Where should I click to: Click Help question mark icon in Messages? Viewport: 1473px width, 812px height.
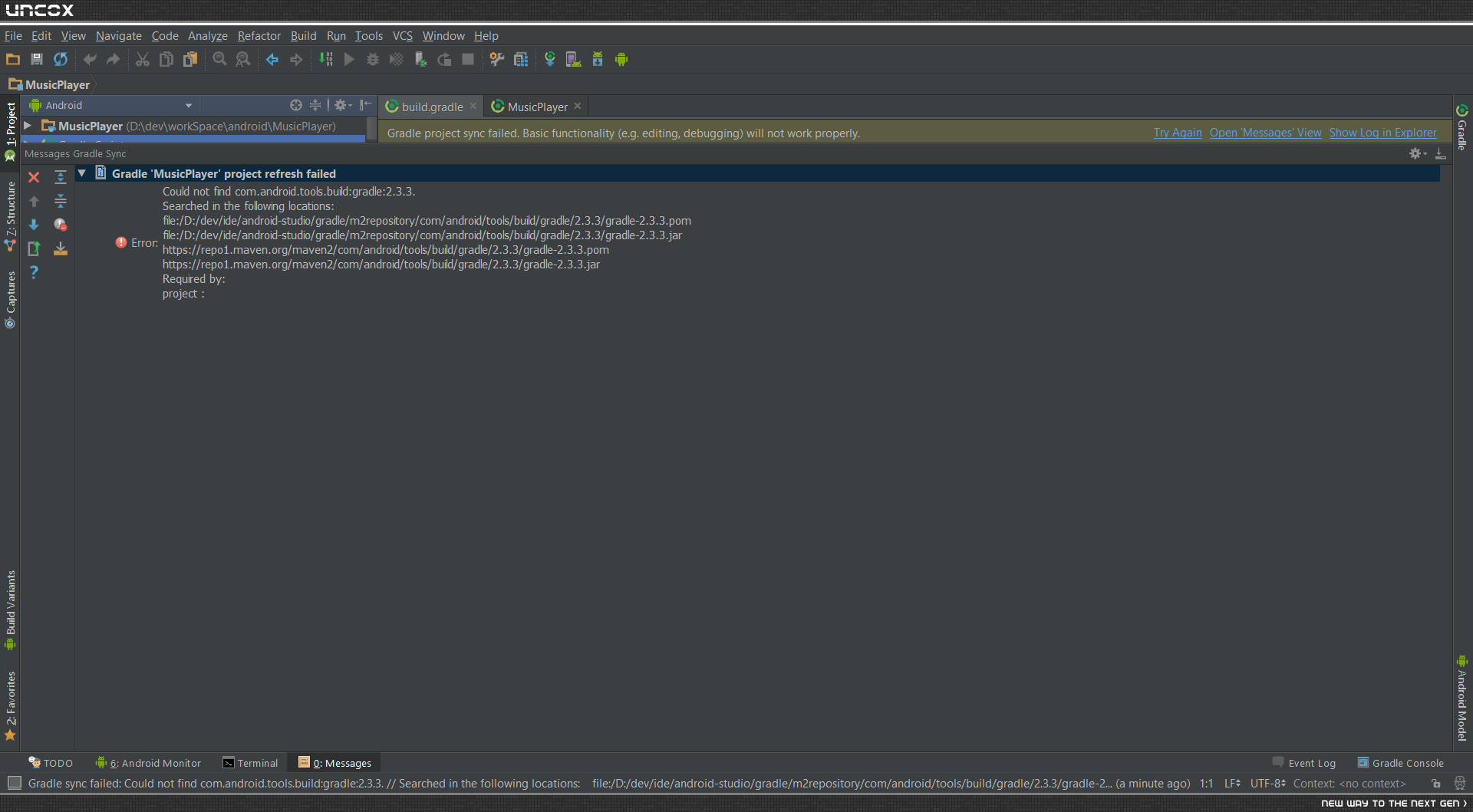coord(34,272)
